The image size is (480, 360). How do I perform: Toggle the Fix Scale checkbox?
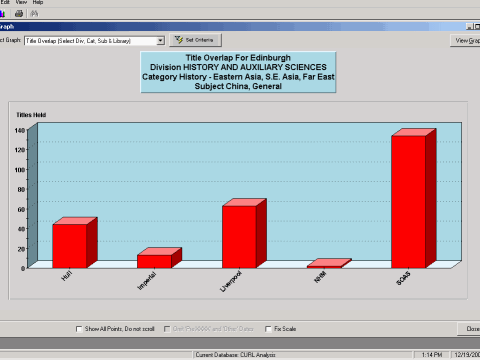(x=268, y=329)
